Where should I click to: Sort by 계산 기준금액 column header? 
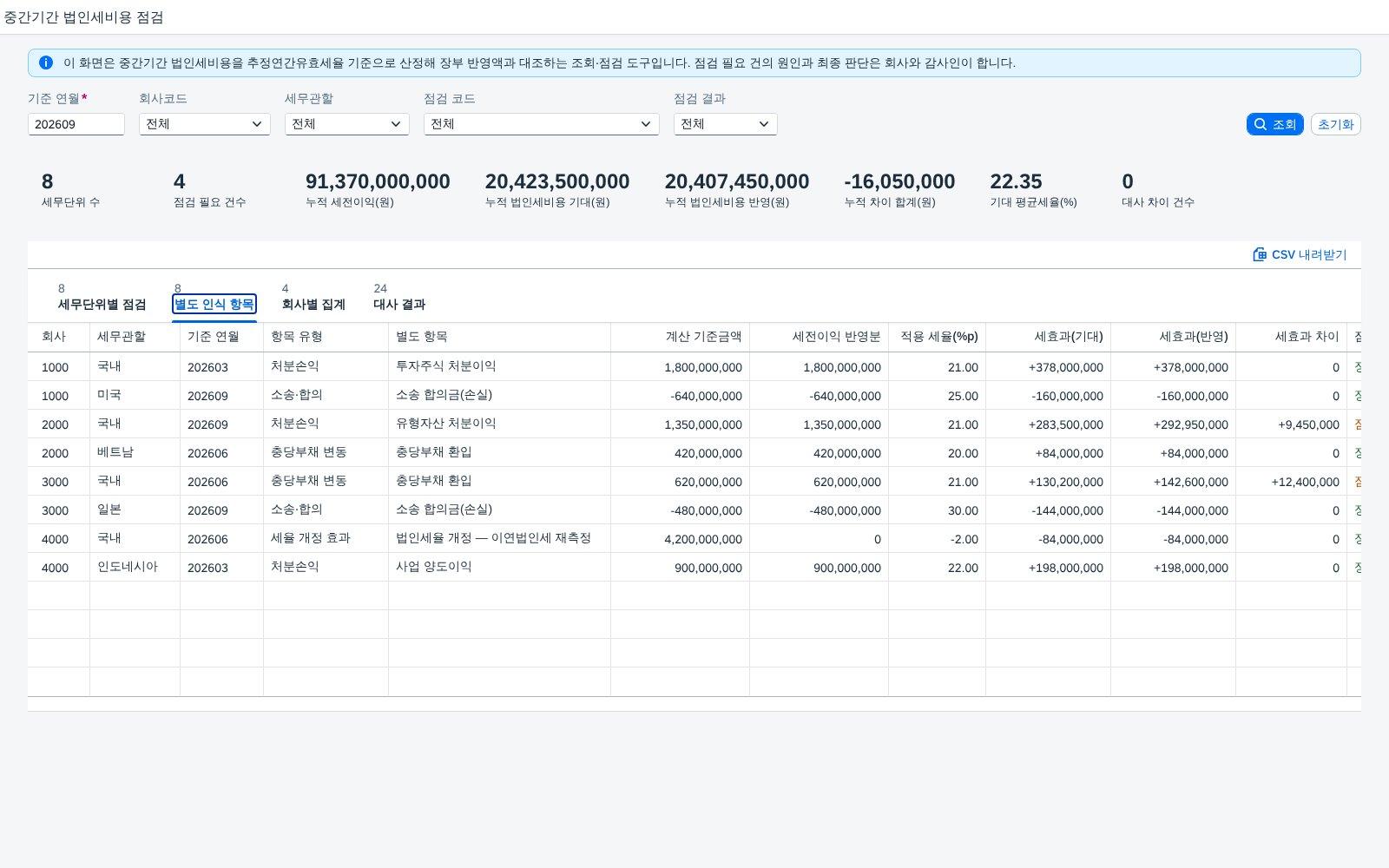(681, 337)
